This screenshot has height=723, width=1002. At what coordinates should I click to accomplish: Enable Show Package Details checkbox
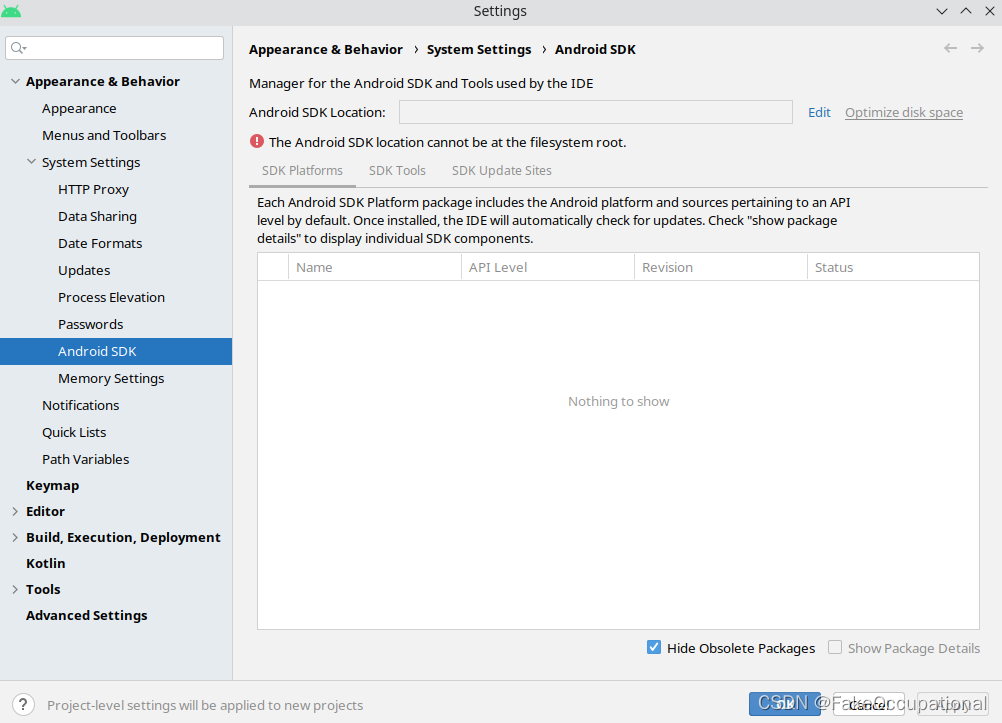(835, 647)
